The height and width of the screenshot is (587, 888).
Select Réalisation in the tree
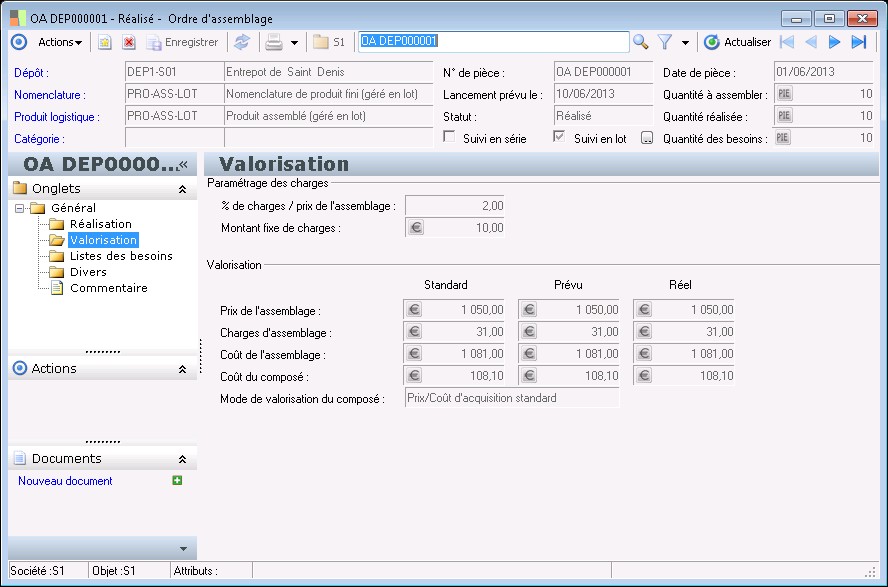[x=100, y=224]
